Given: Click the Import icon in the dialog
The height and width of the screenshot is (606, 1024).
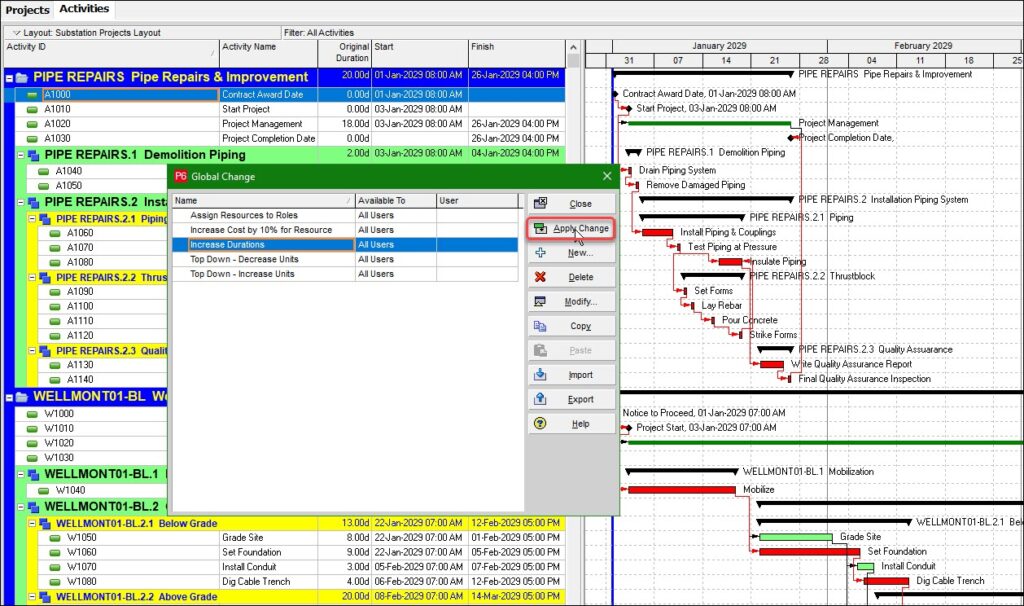Looking at the screenshot, I should (541, 375).
